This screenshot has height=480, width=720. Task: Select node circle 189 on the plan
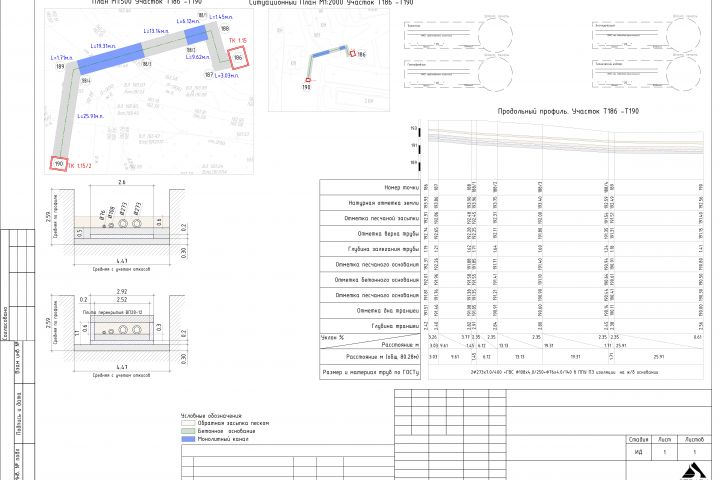[x=60, y=67]
